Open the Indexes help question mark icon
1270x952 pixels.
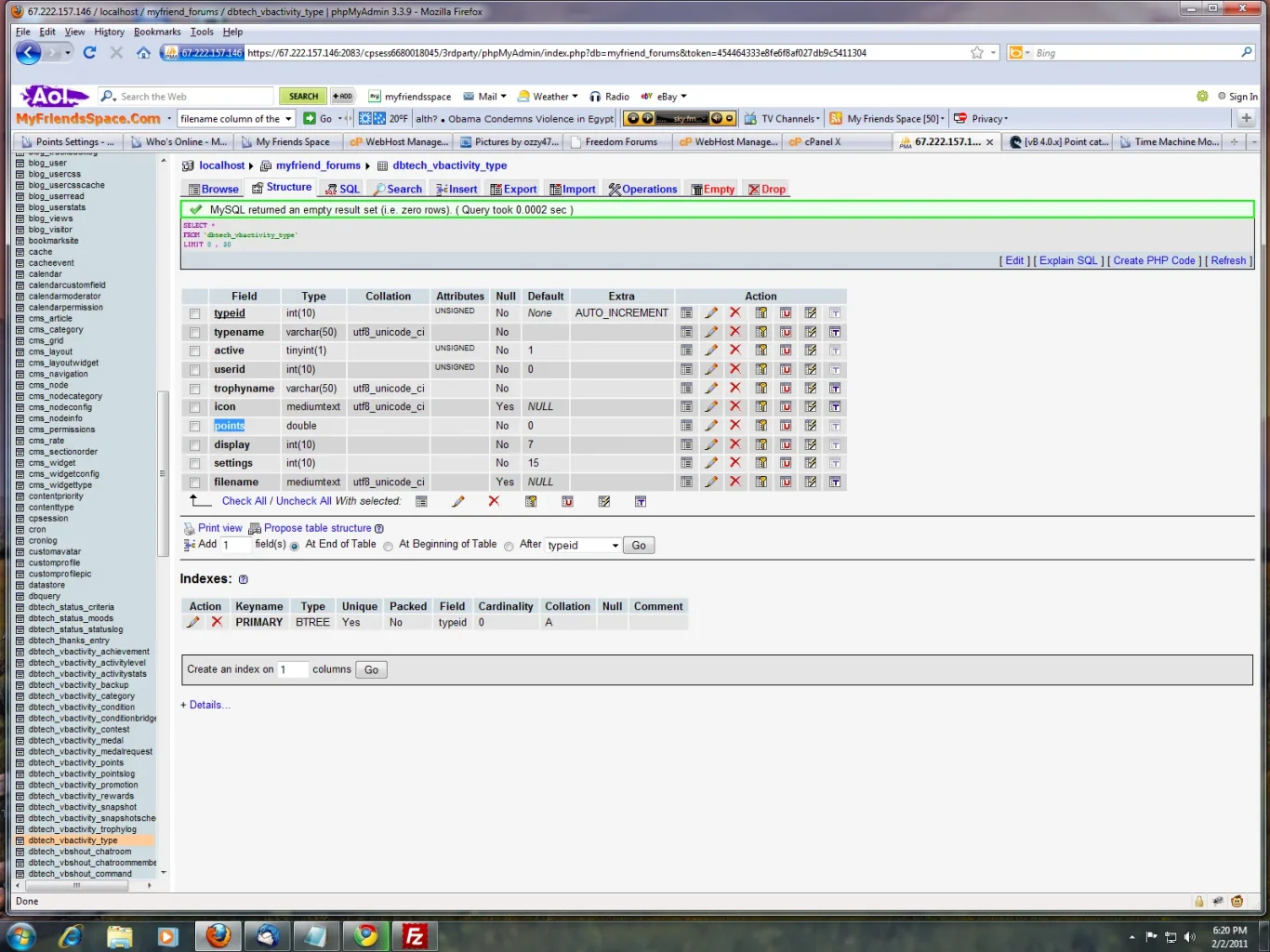point(244,579)
